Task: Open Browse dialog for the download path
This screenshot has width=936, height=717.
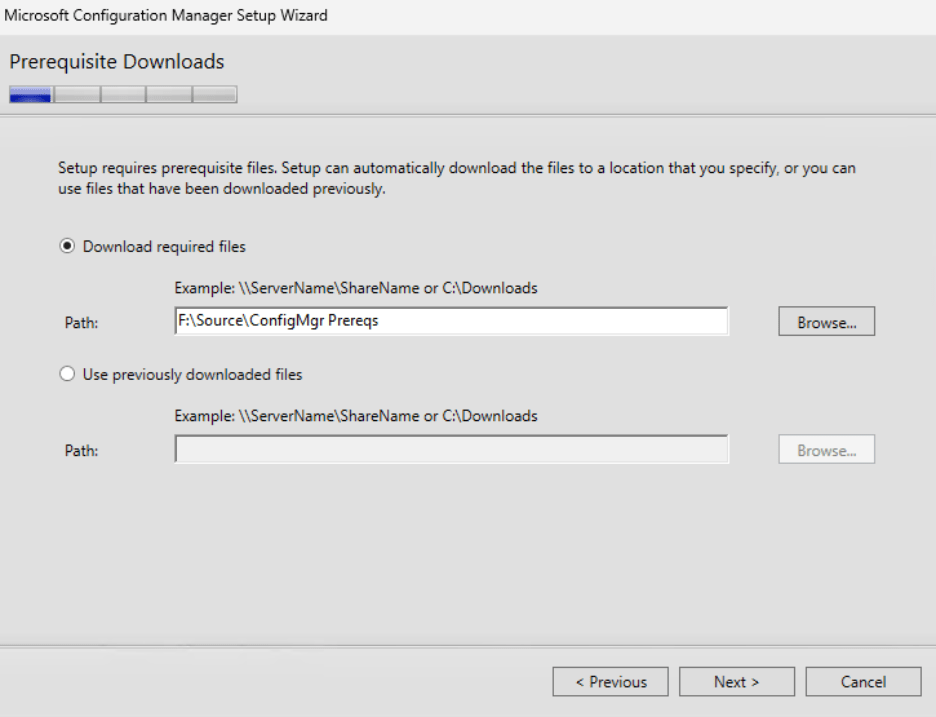Action: [825, 320]
